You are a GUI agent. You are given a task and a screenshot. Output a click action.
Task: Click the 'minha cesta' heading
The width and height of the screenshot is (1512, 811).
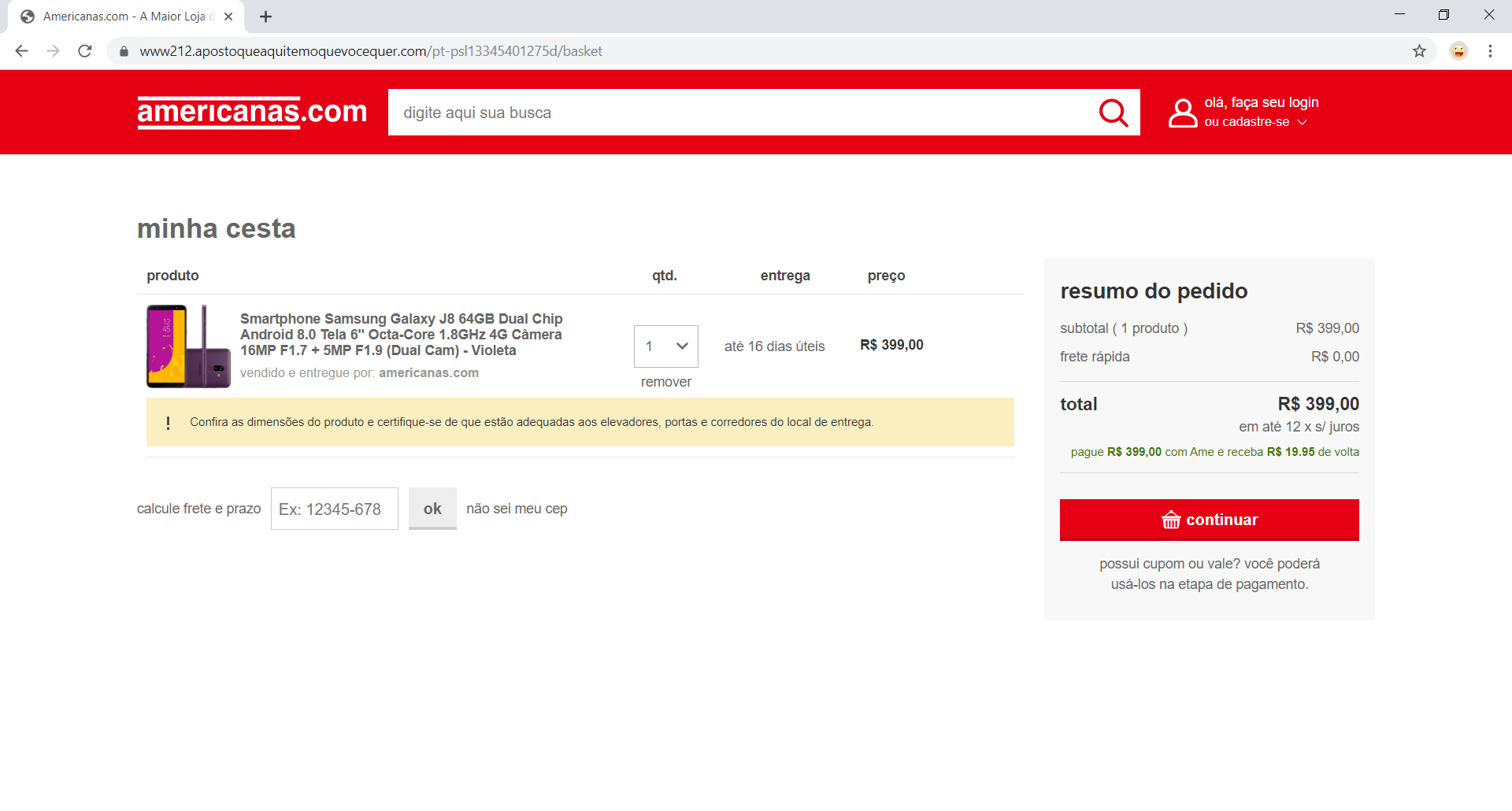tap(217, 228)
